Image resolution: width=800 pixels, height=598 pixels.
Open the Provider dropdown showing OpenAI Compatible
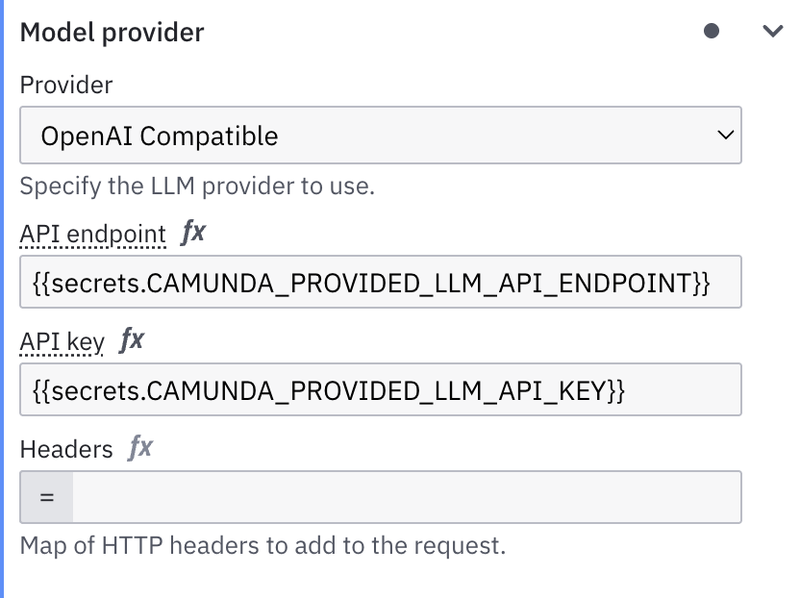pos(381,135)
